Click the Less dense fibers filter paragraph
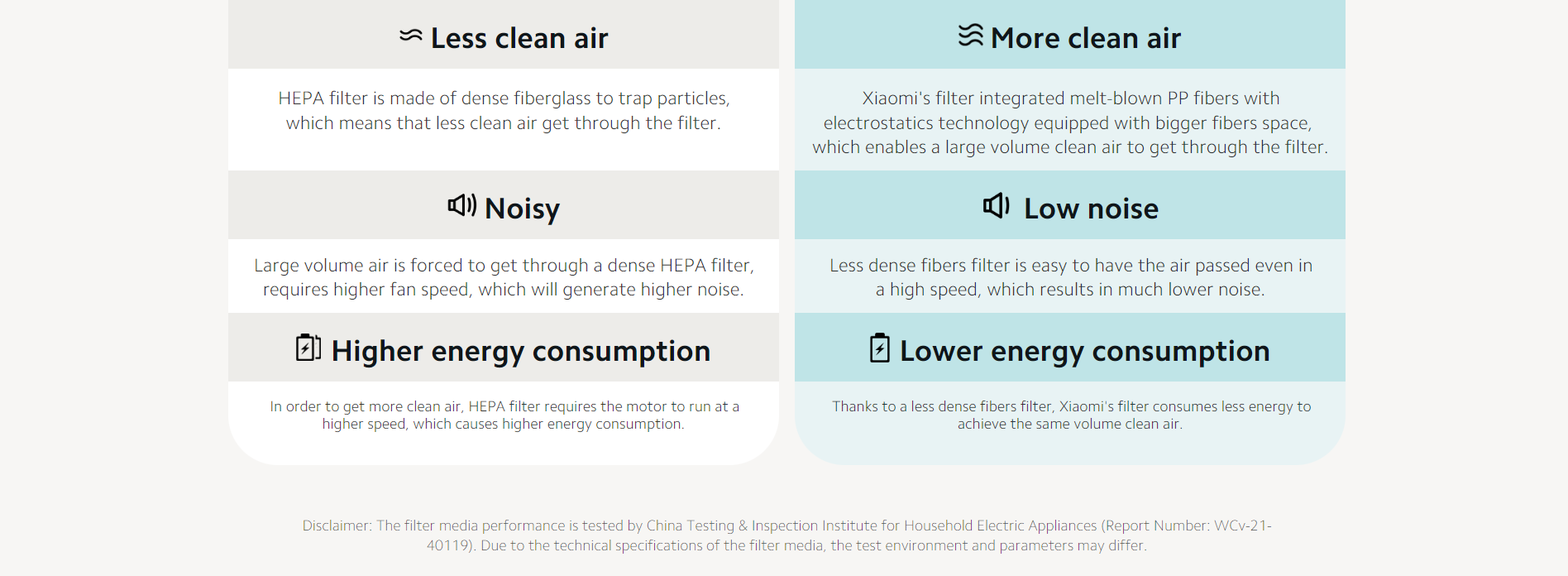This screenshot has width=1568, height=576. click(x=1071, y=277)
